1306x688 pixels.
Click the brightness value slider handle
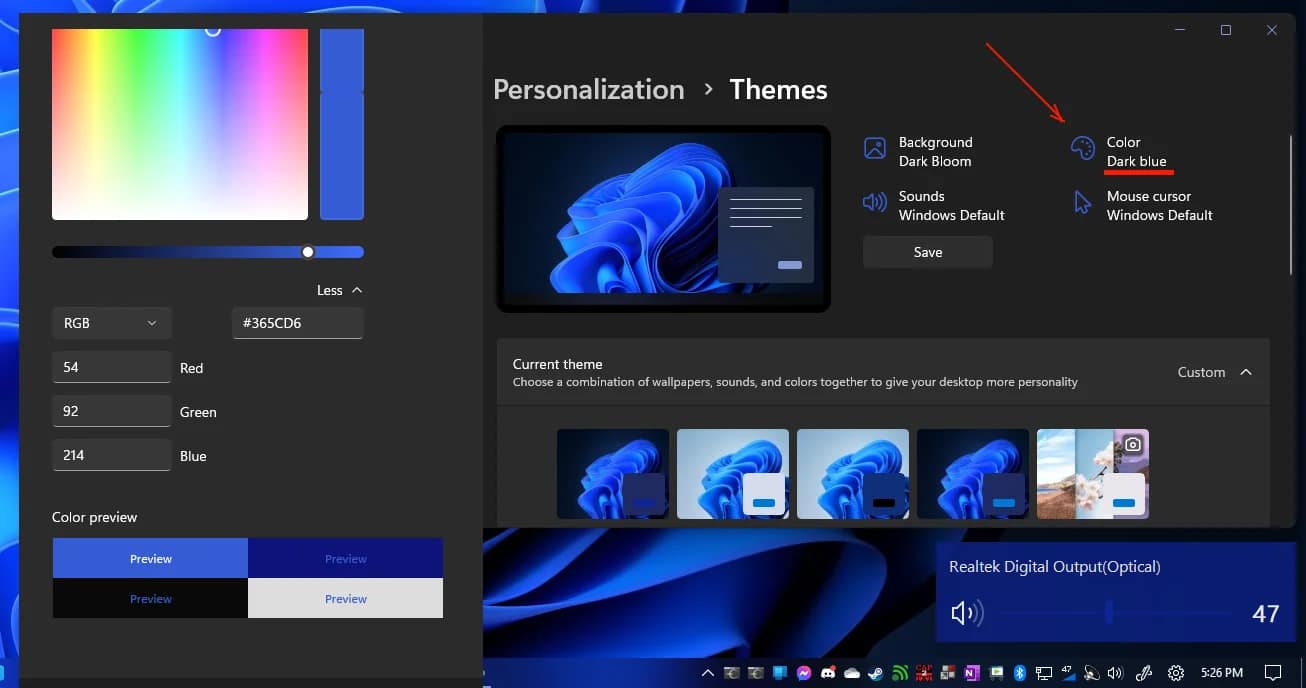(x=308, y=252)
